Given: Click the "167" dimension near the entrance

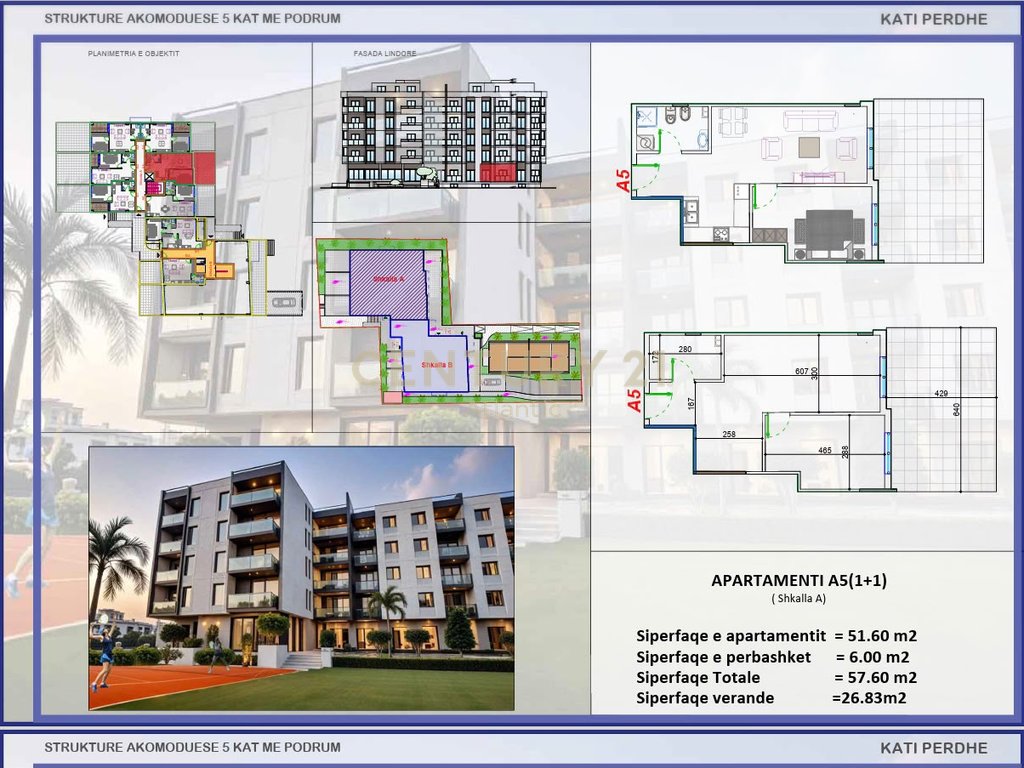Looking at the screenshot, I should tap(692, 404).
